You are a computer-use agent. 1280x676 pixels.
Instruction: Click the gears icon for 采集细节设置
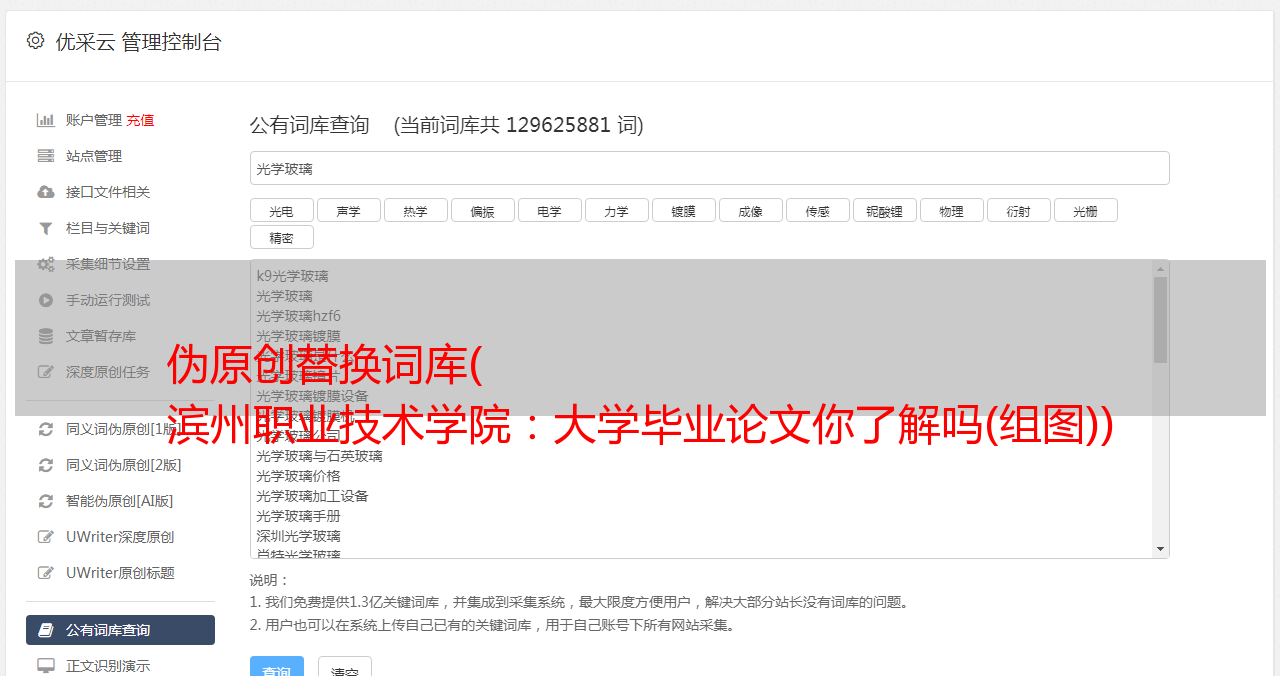tap(46, 264)
